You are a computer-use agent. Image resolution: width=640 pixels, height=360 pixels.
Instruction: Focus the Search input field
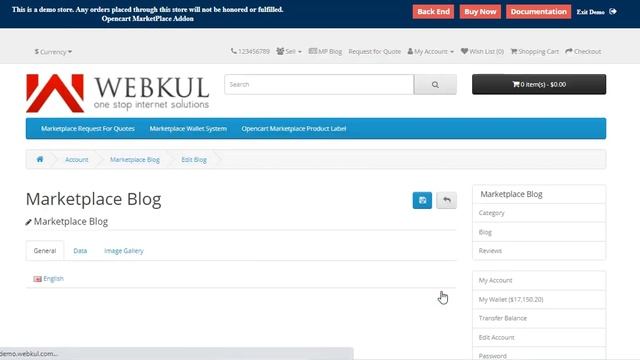[x=319, y=84]
